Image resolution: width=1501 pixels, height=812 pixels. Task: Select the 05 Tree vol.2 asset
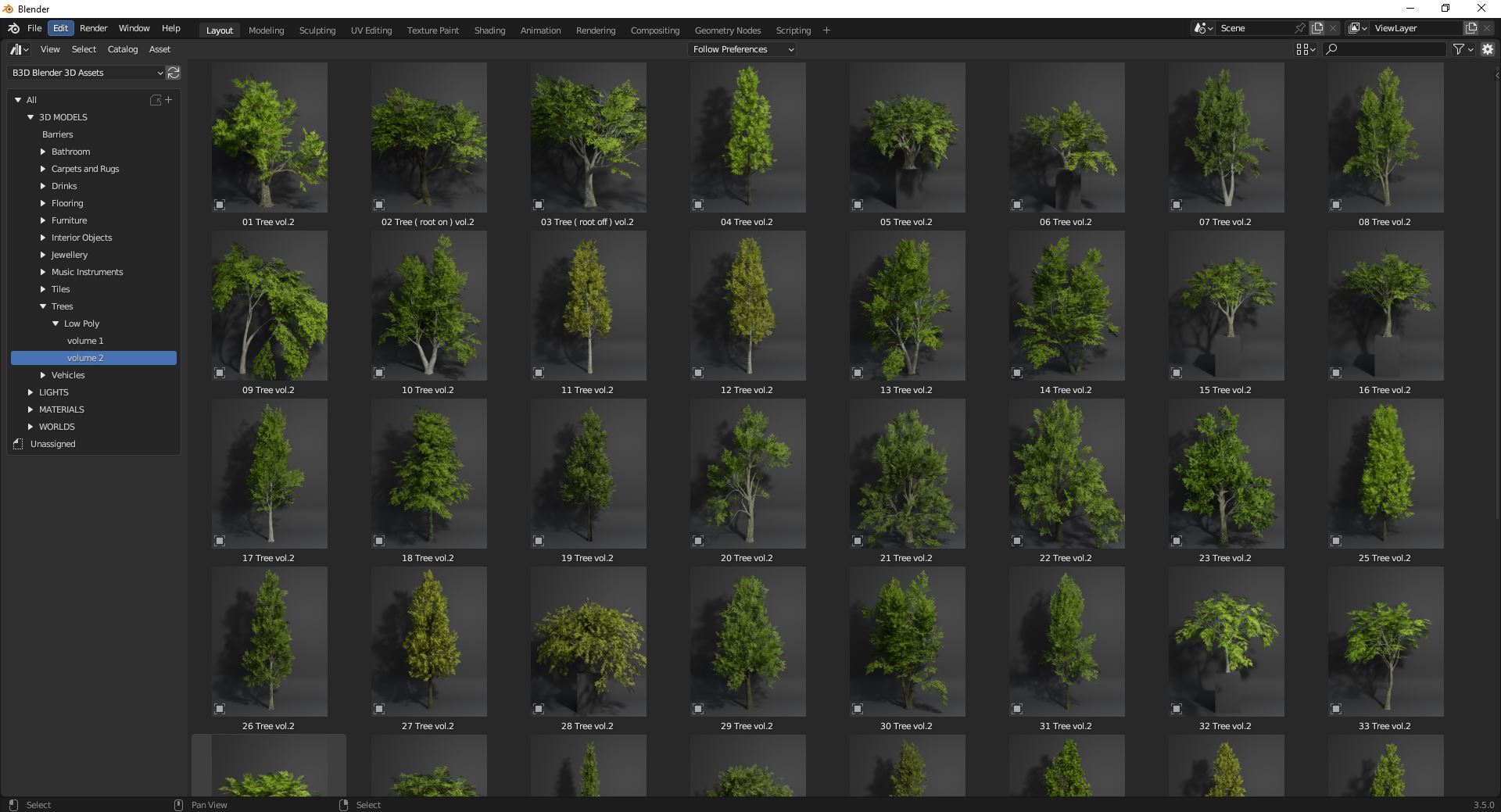(x=907, y=138)
